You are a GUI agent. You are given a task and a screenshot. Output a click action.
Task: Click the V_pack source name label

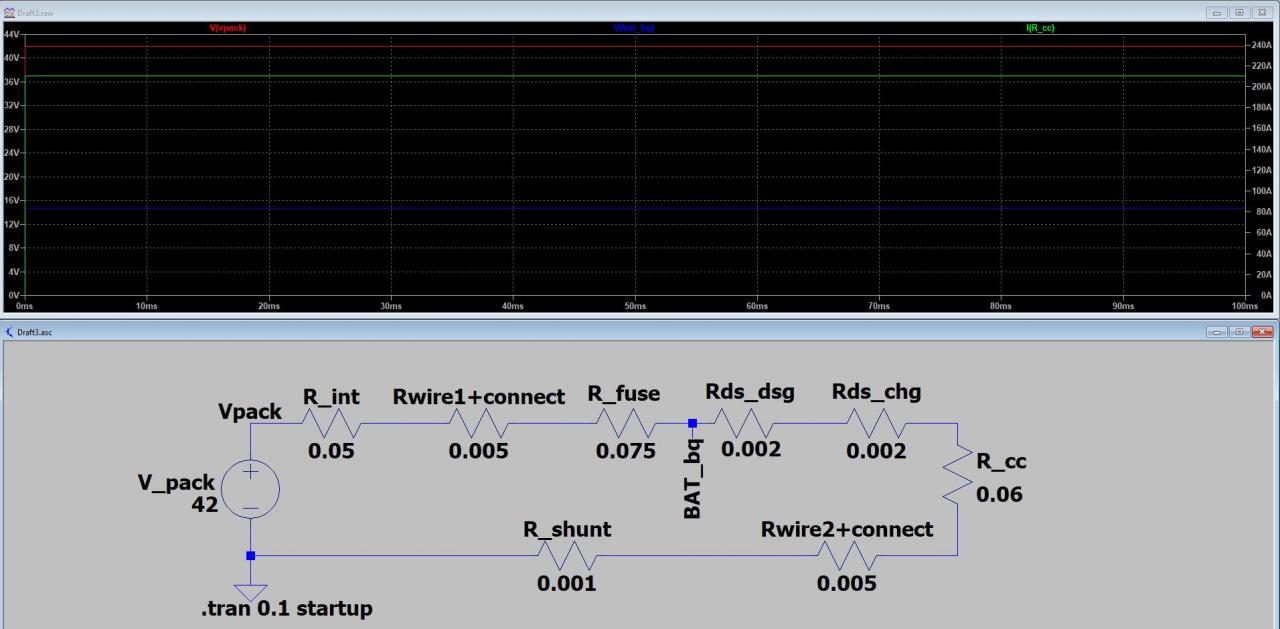176,483
